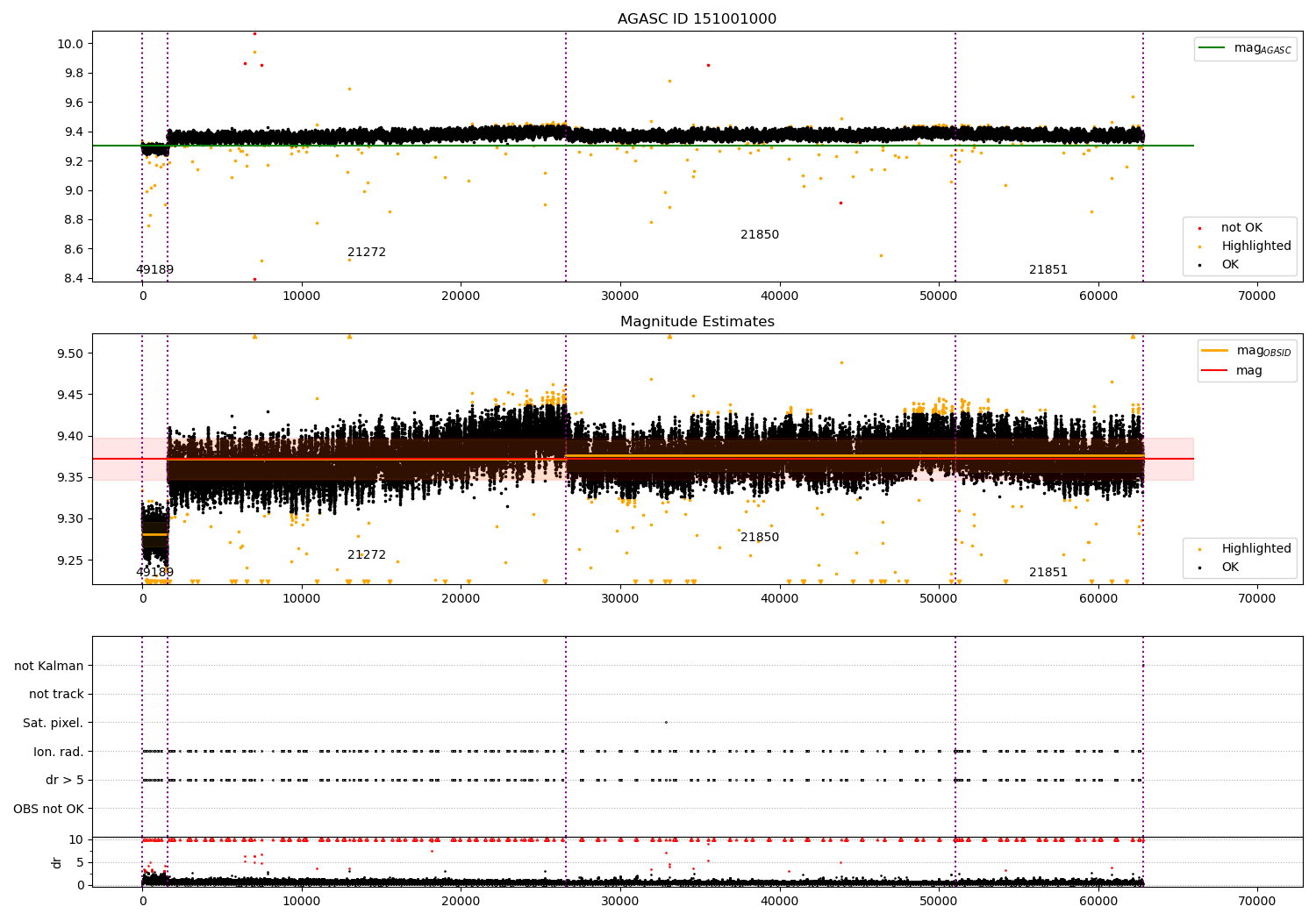The image size is (1316, 921).
Task: Click the 'OBS not OK' row label
Action: [x=48, y=809]
